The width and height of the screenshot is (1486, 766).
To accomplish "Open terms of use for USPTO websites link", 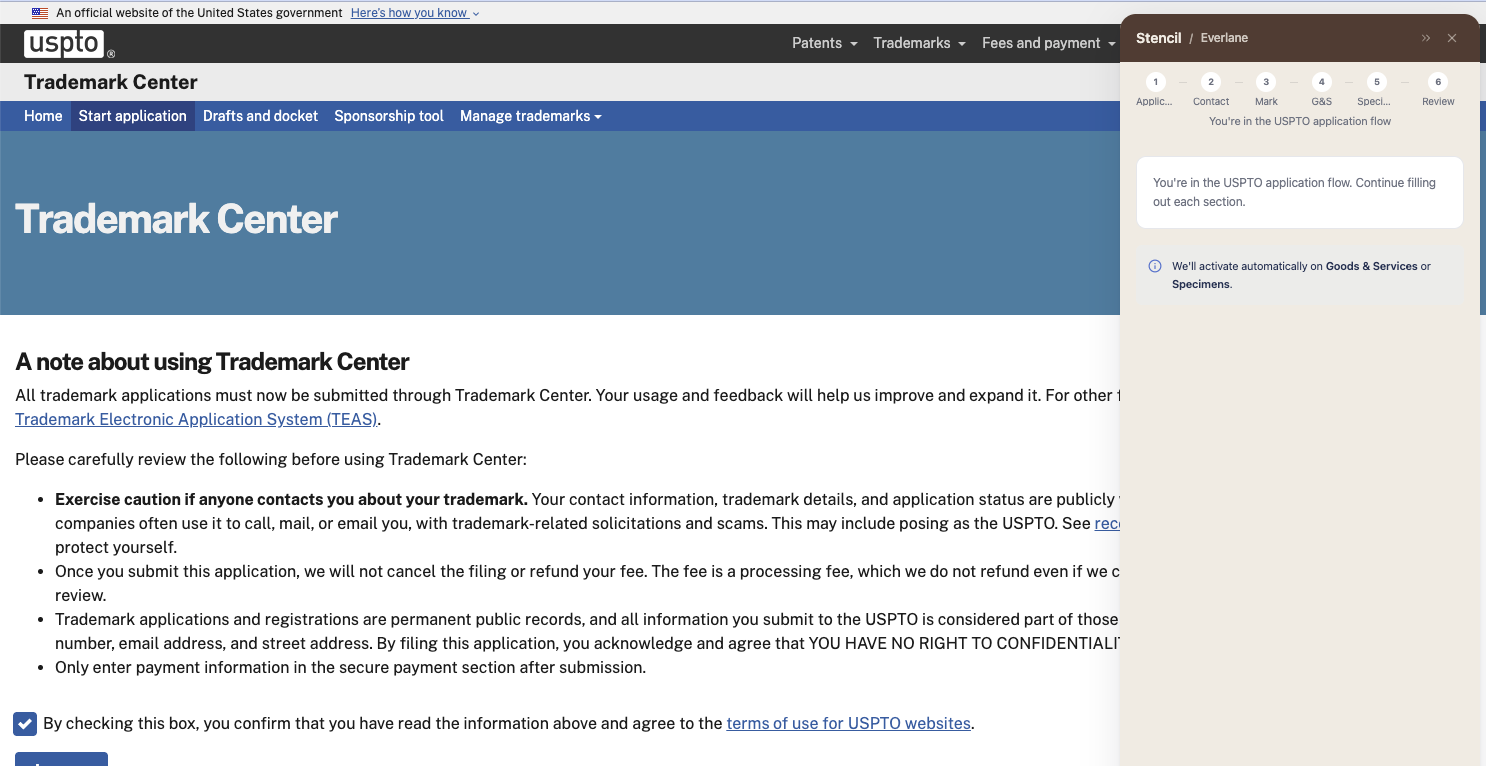I will [849, 723].
